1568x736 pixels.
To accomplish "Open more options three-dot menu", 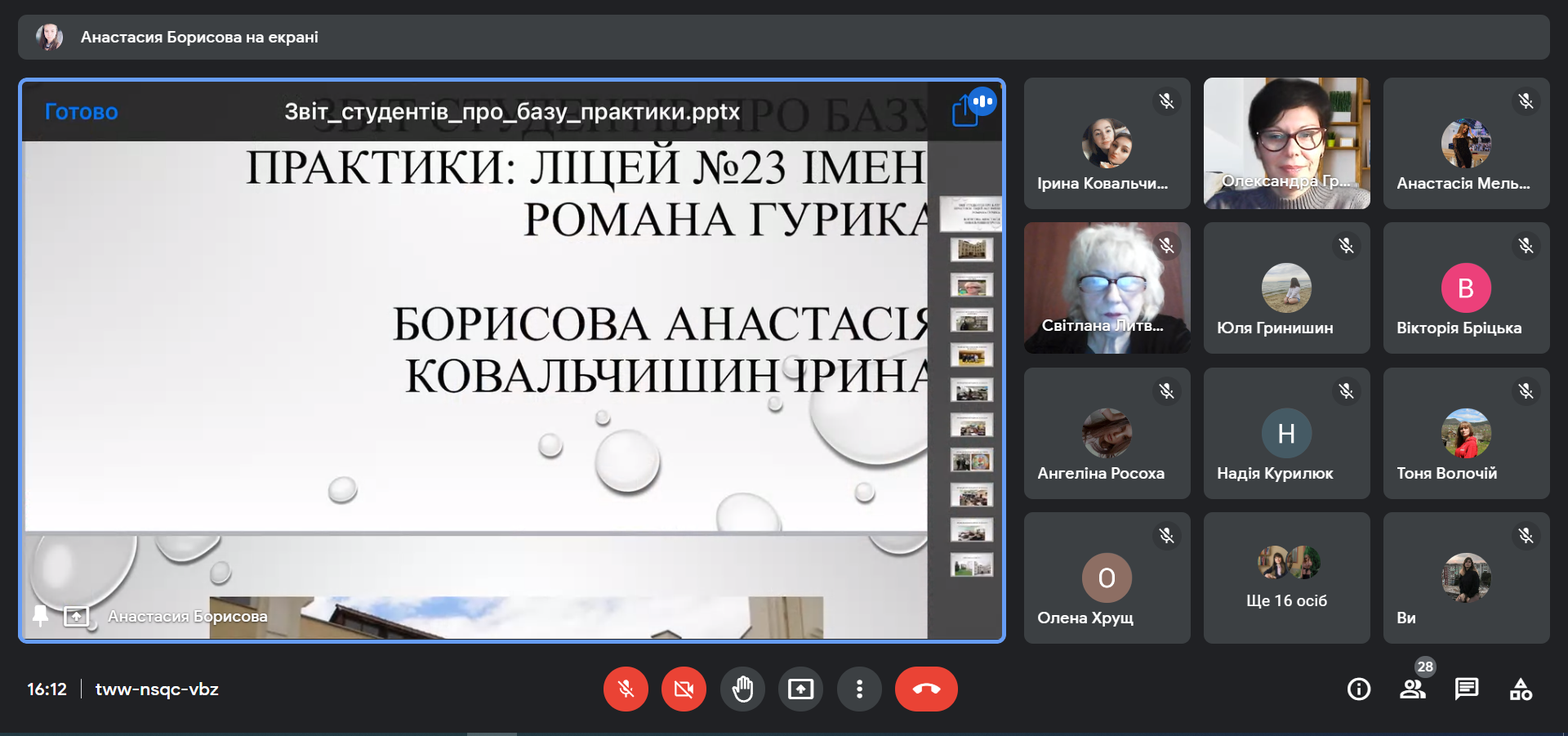I will (859, 689).
